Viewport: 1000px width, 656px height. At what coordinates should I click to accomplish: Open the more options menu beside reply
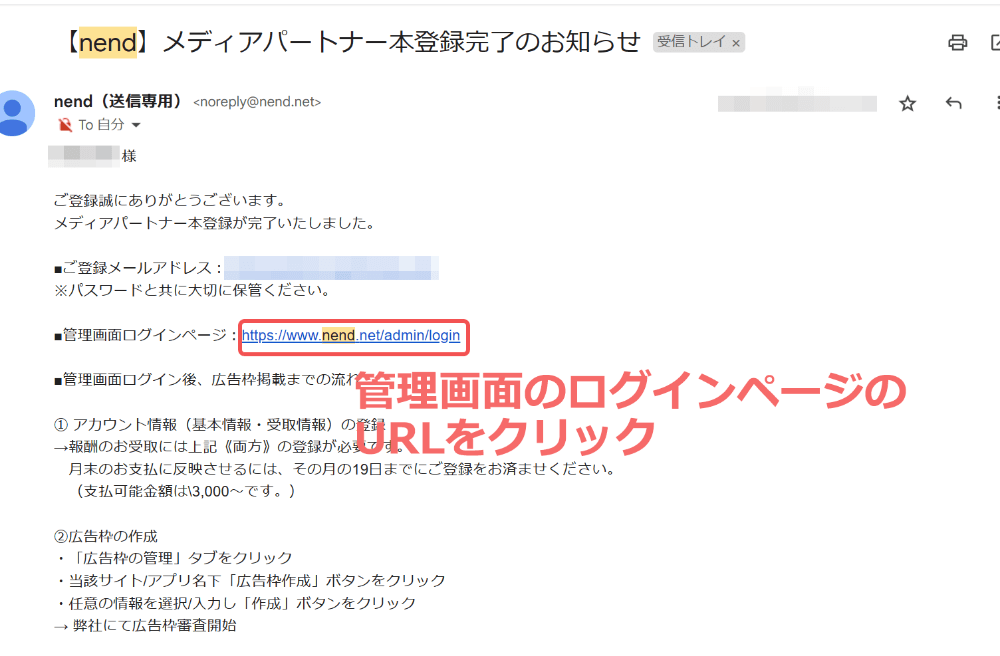pyautogui.click(x=996, y=103)
